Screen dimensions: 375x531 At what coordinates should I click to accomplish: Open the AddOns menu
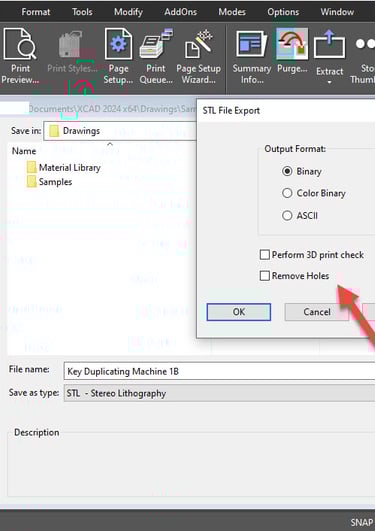tap(181, 12)
